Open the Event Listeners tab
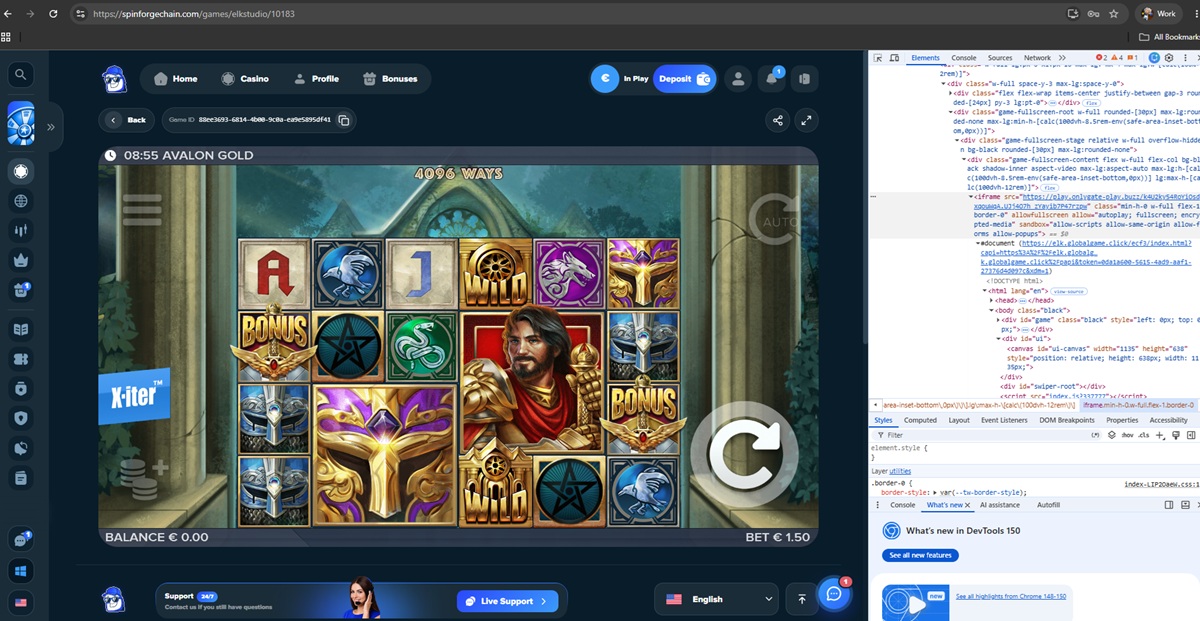Screen dimensions: 1200x621 pos(1004,420)
